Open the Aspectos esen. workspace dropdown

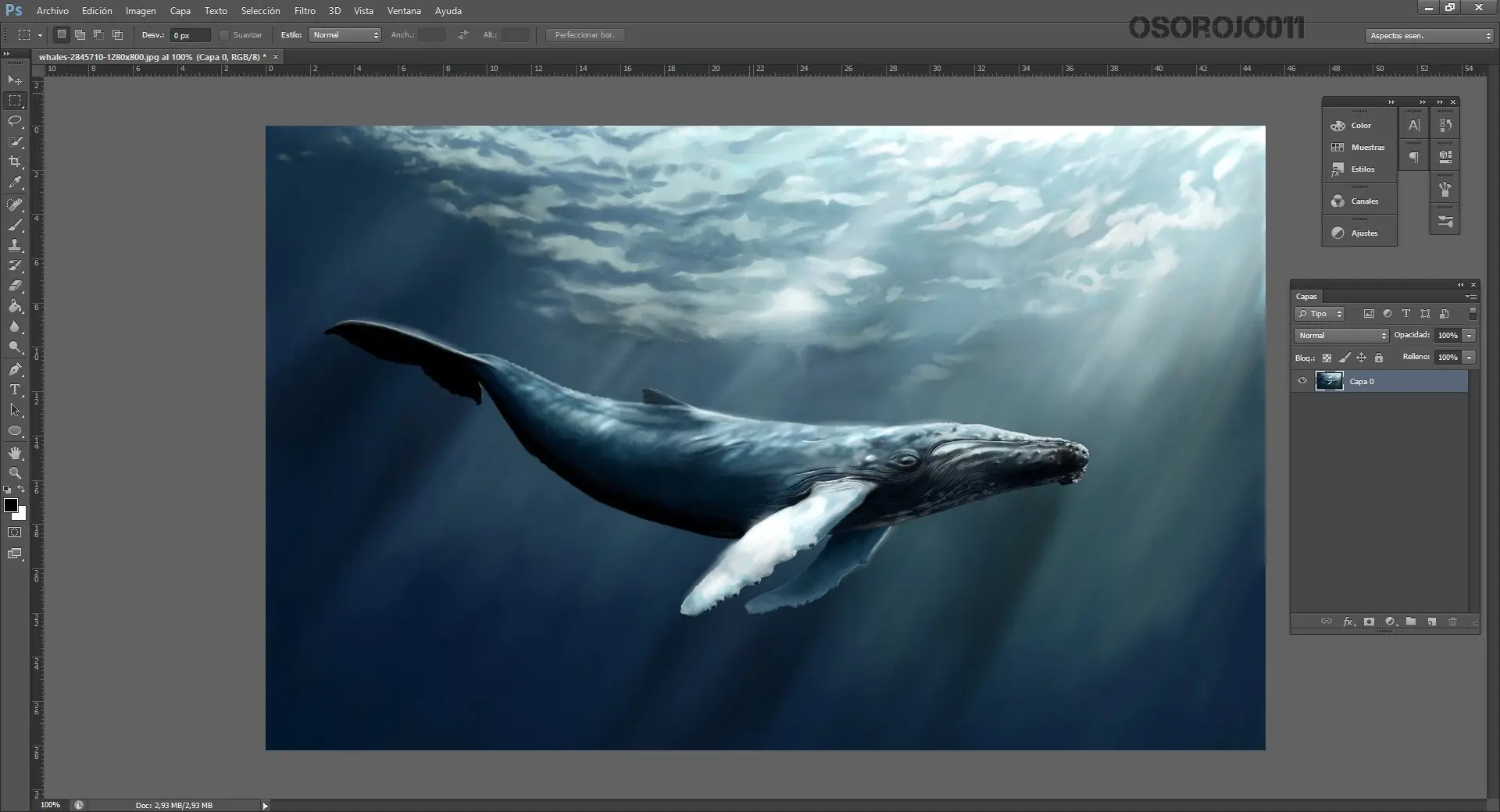tap(1430, 36)
